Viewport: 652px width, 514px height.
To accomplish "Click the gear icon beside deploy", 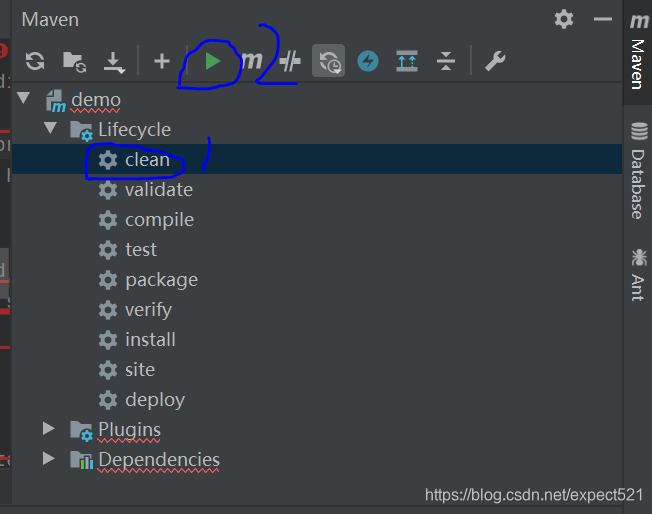I will pos(108,400).
